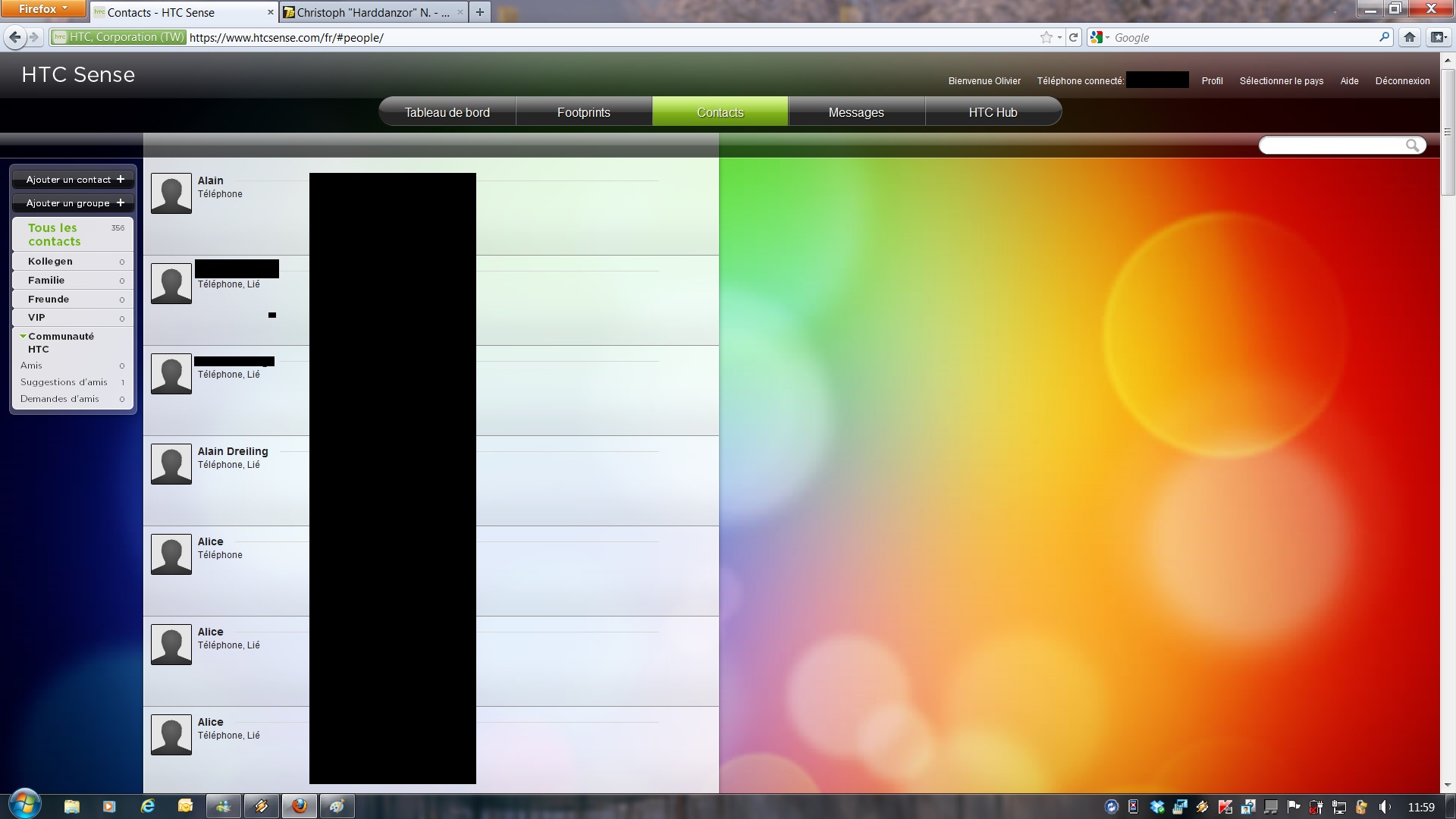The width and height of the screenshot is (1456, 819).
Task: Open the volume speaker tray icon
Action: point(1384,807)
